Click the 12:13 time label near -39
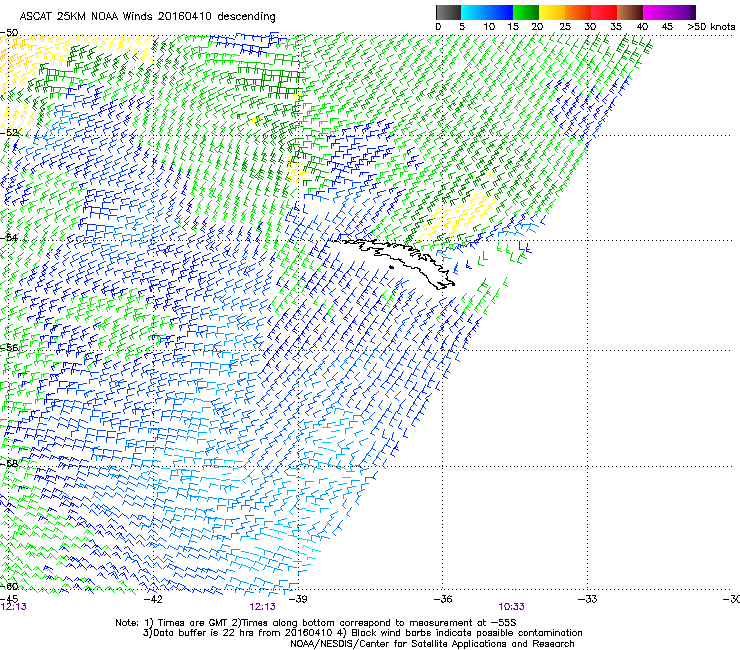The image size is (740, 650). click(262, 607)
